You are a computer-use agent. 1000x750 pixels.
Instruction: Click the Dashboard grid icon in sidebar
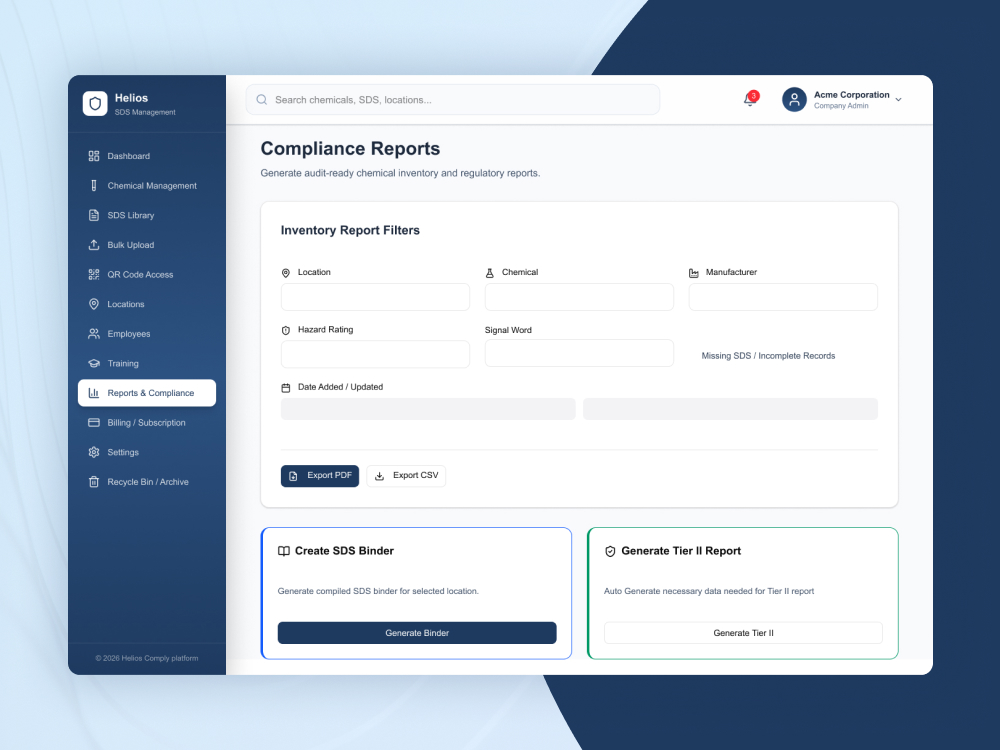(94, 156)
